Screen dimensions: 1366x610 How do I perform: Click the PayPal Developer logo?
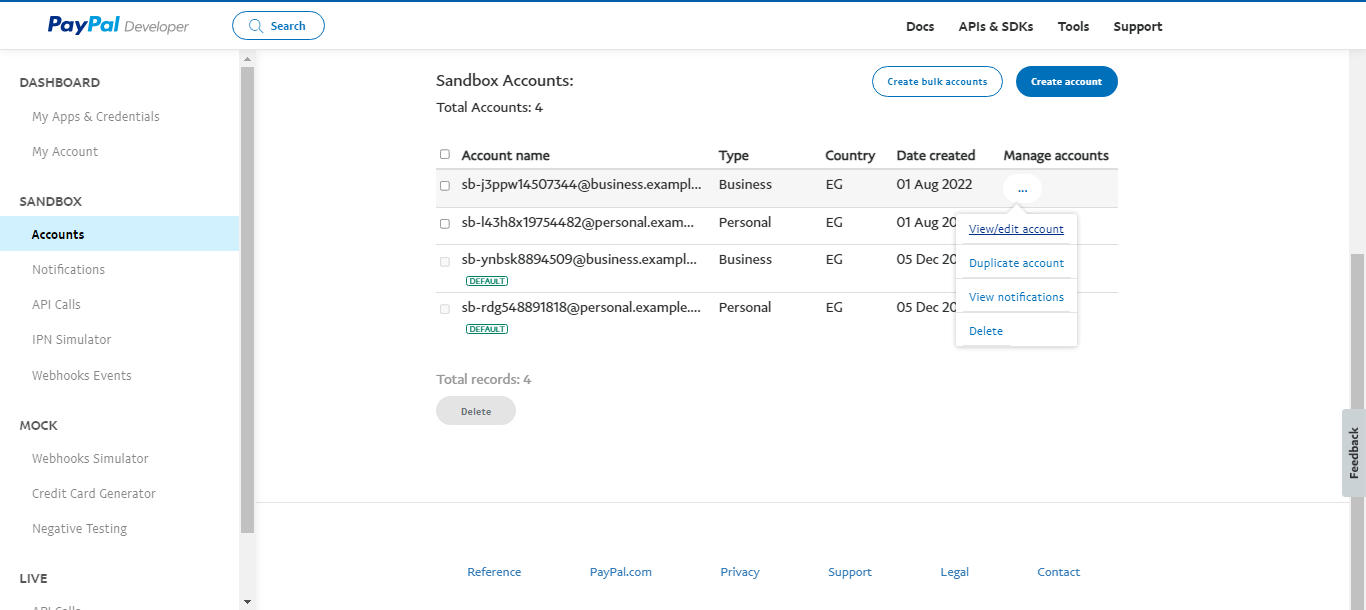point(118,25)
